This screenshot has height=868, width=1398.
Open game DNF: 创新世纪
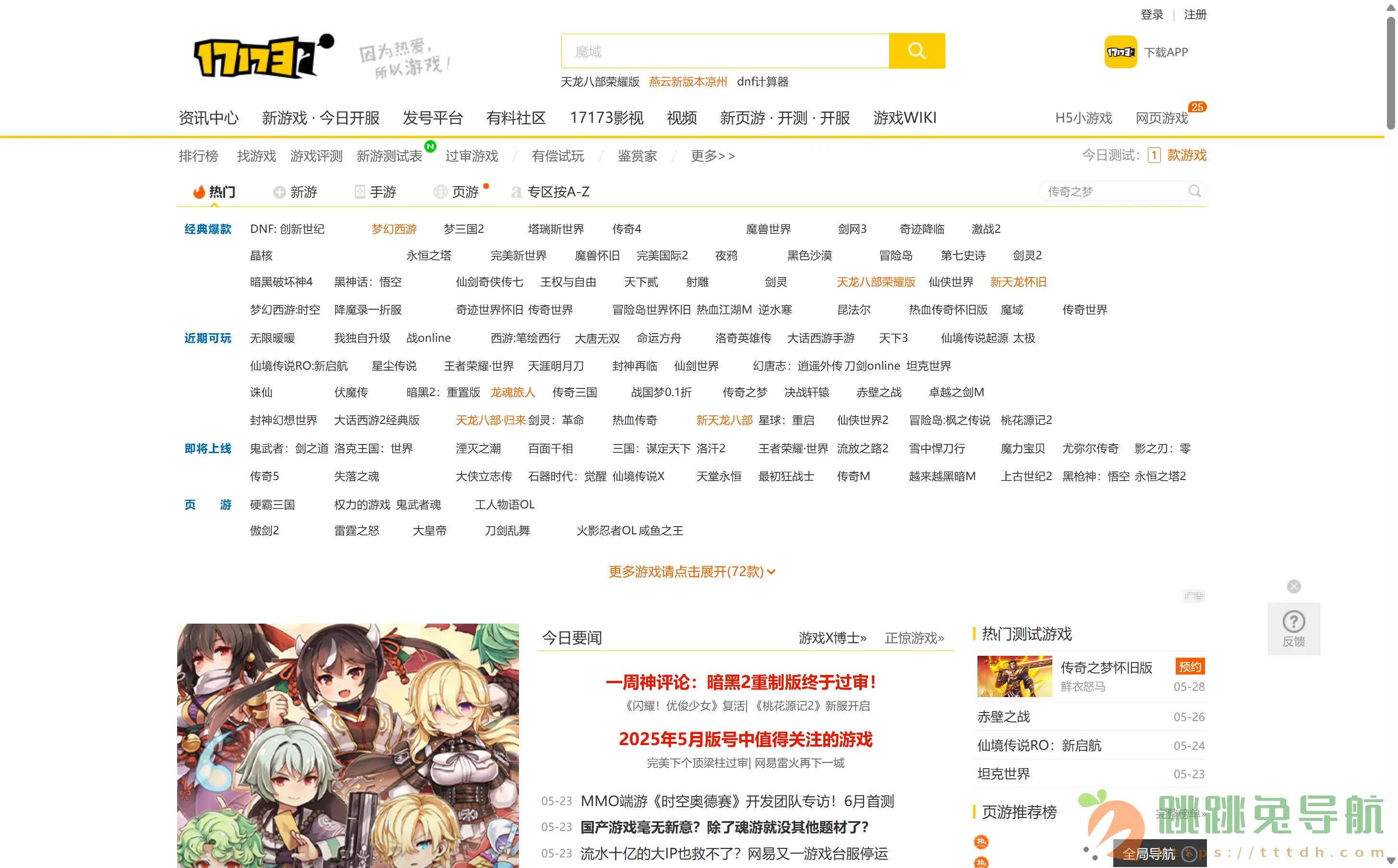point(287,229)
